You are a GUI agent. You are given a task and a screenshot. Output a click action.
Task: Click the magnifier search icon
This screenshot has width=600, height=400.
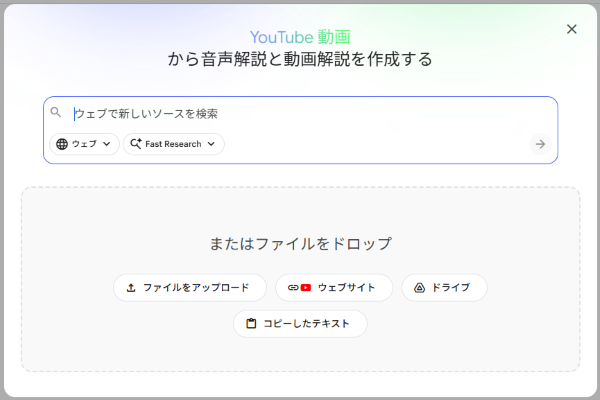(x=56, y=113)
